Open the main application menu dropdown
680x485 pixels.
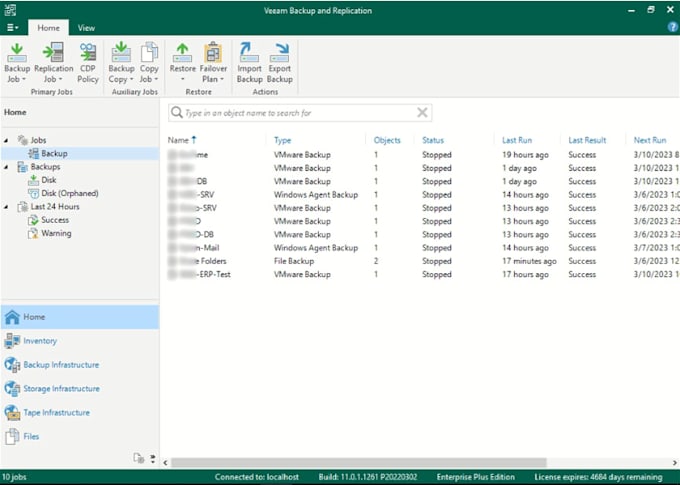click(x=11, y=28)
